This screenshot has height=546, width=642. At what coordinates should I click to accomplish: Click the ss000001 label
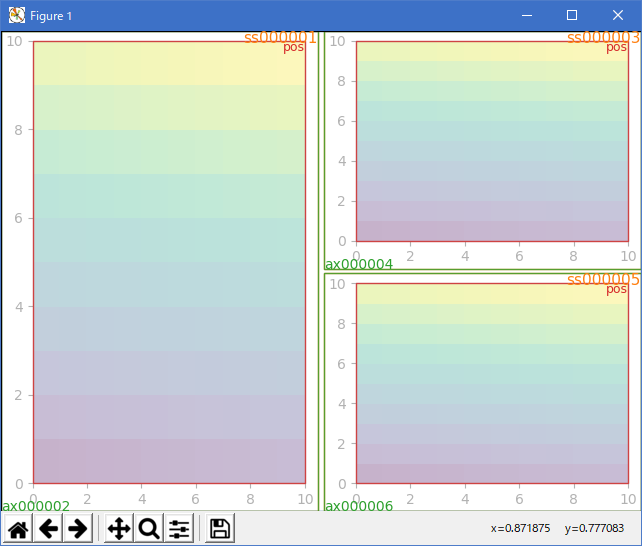click(280, 38)
